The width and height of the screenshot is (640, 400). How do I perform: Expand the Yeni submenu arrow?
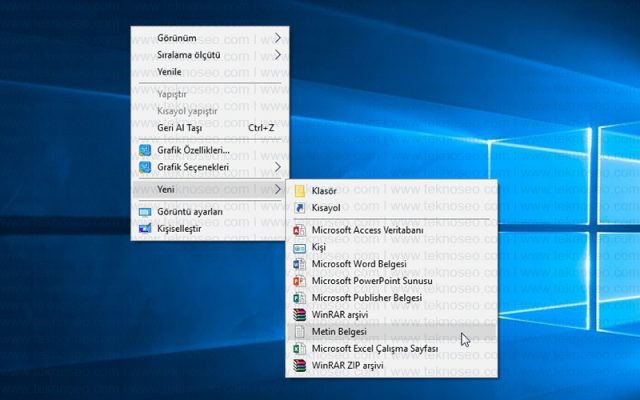(278, 189)
